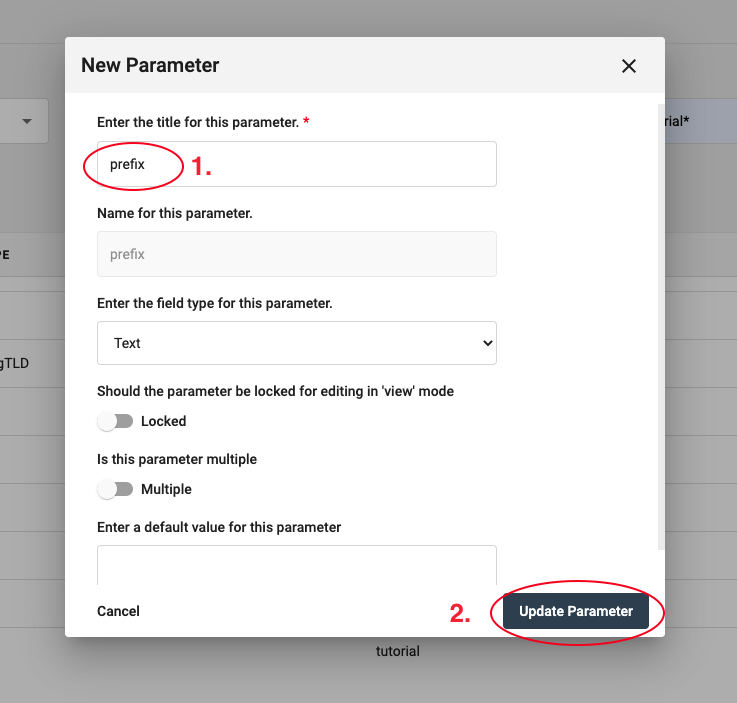737x703 pixels.
Task: Click the Update Parameter button
Action: point(576,611)
